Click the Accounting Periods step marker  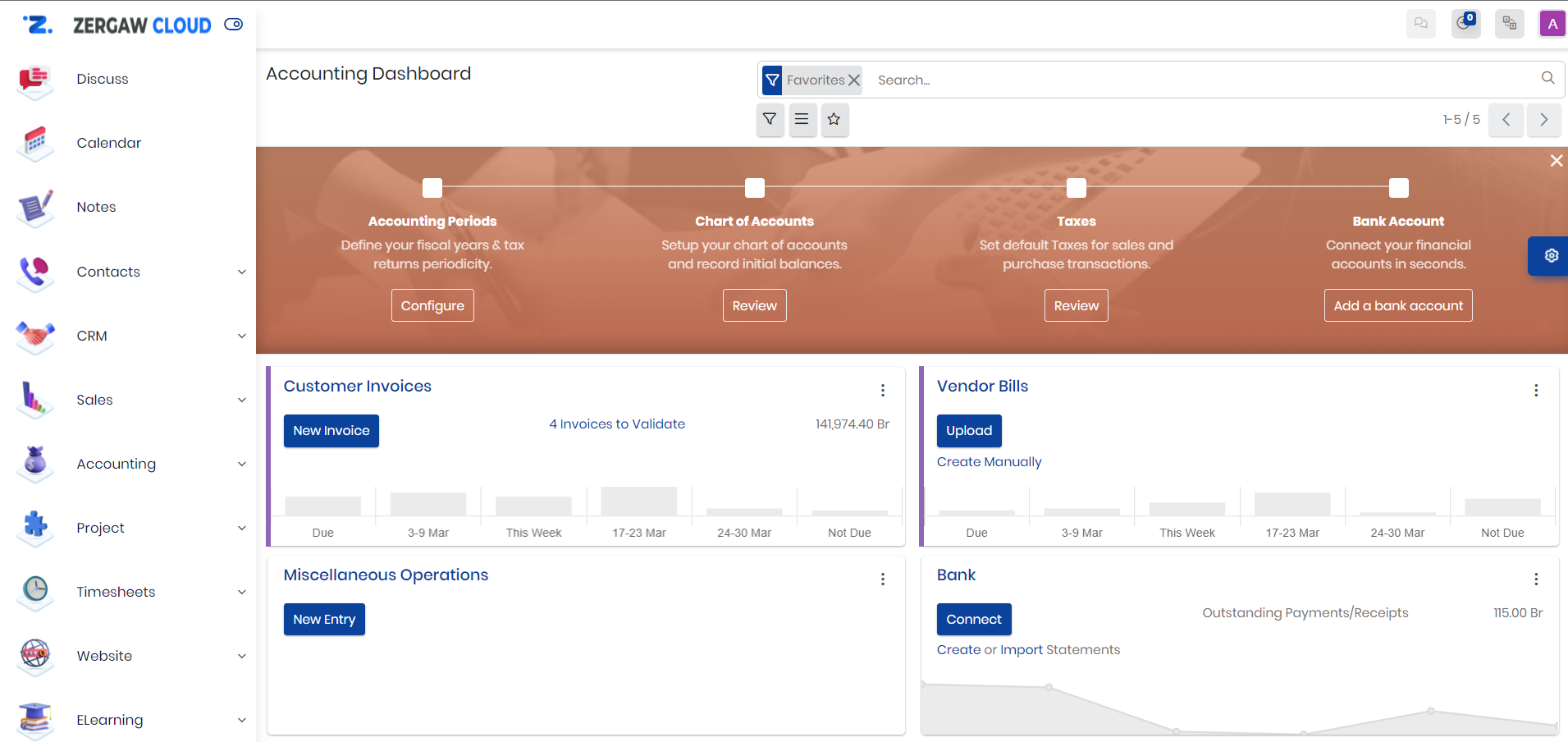point(432,188)
